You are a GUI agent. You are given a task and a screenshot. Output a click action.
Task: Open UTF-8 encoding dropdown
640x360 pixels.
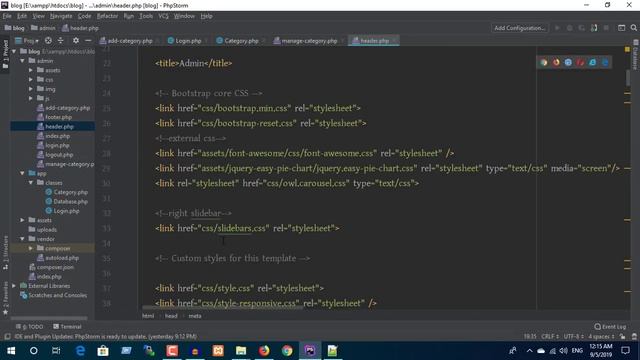(574, 337)
